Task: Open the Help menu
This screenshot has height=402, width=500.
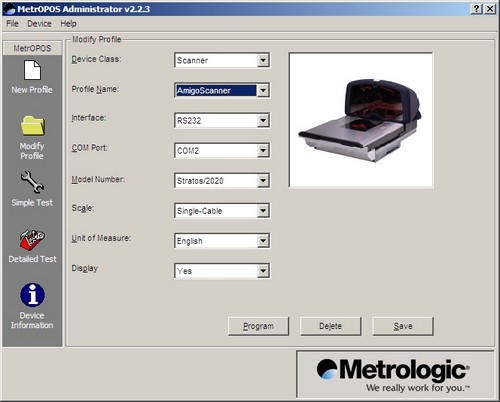Action: point(68,24)
